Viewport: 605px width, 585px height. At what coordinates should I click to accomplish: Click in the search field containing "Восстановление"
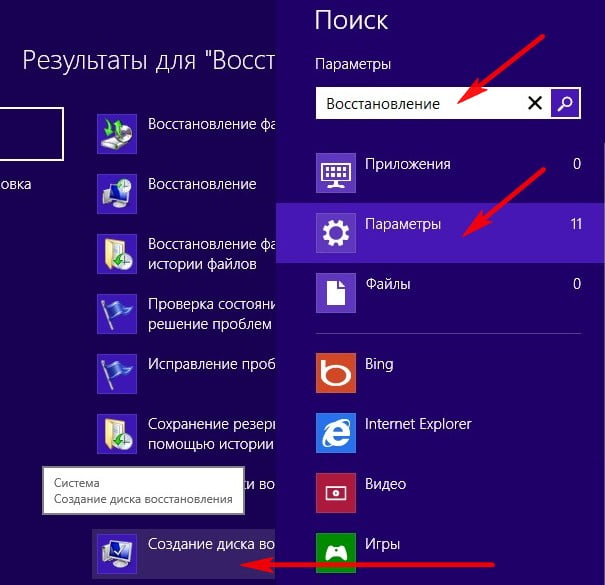pos(420,103)
